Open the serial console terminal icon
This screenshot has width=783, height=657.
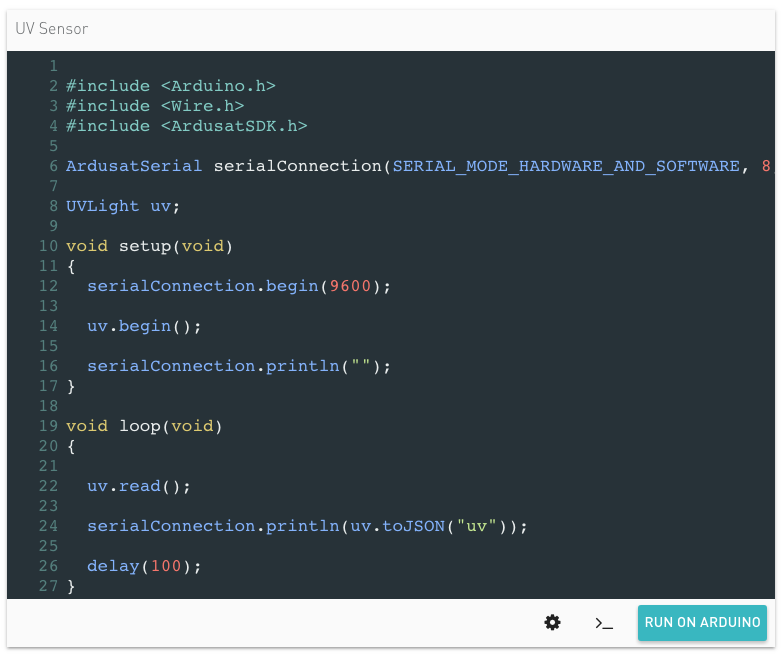click(604, 623)
